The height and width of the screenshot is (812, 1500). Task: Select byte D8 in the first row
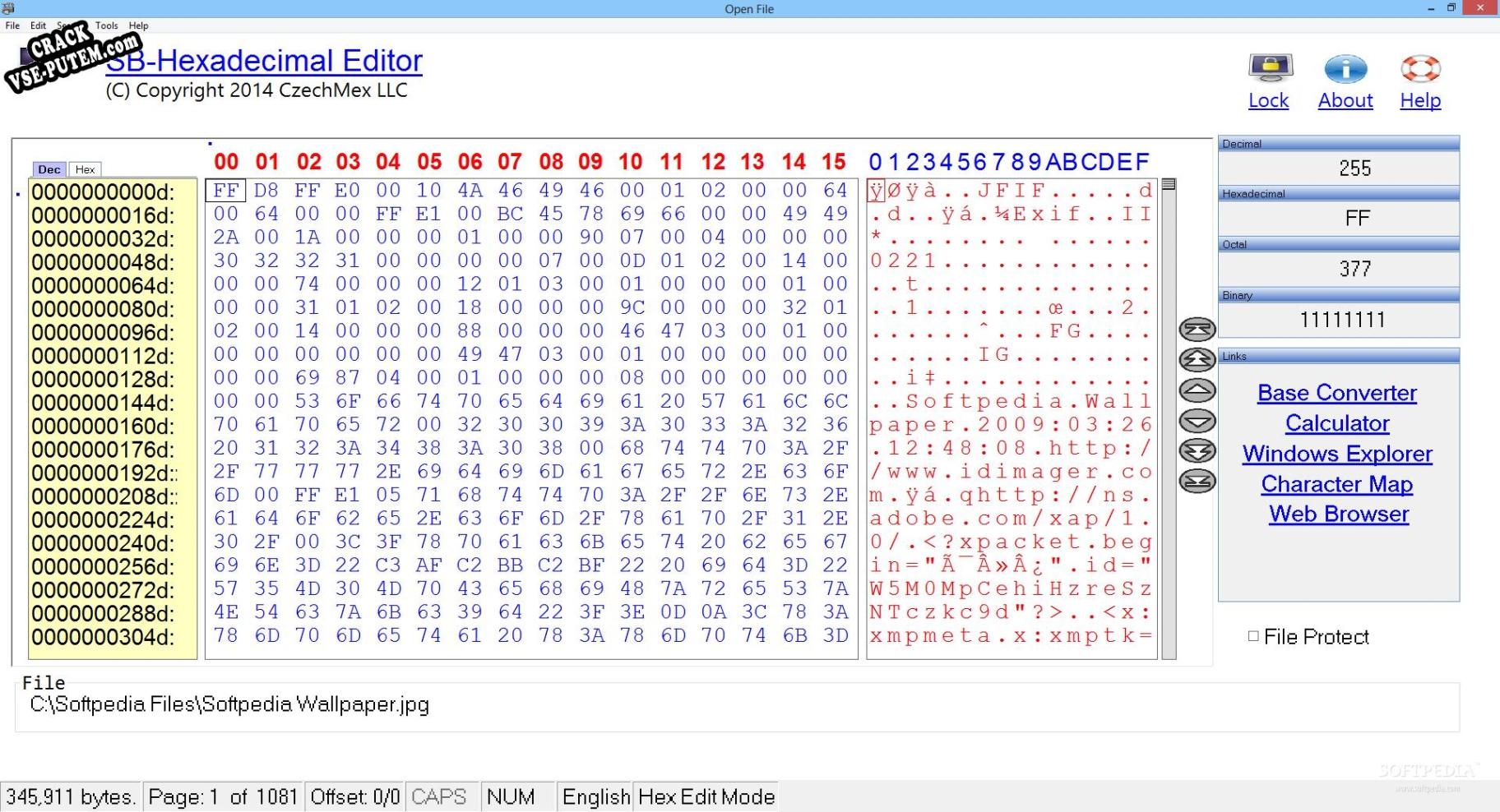click(266, 191)
